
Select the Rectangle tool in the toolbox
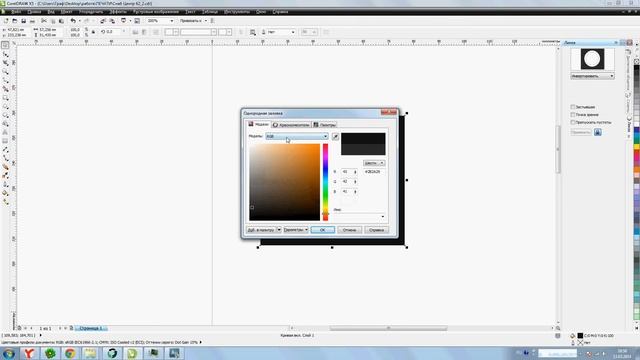click(x=5, y=98)
